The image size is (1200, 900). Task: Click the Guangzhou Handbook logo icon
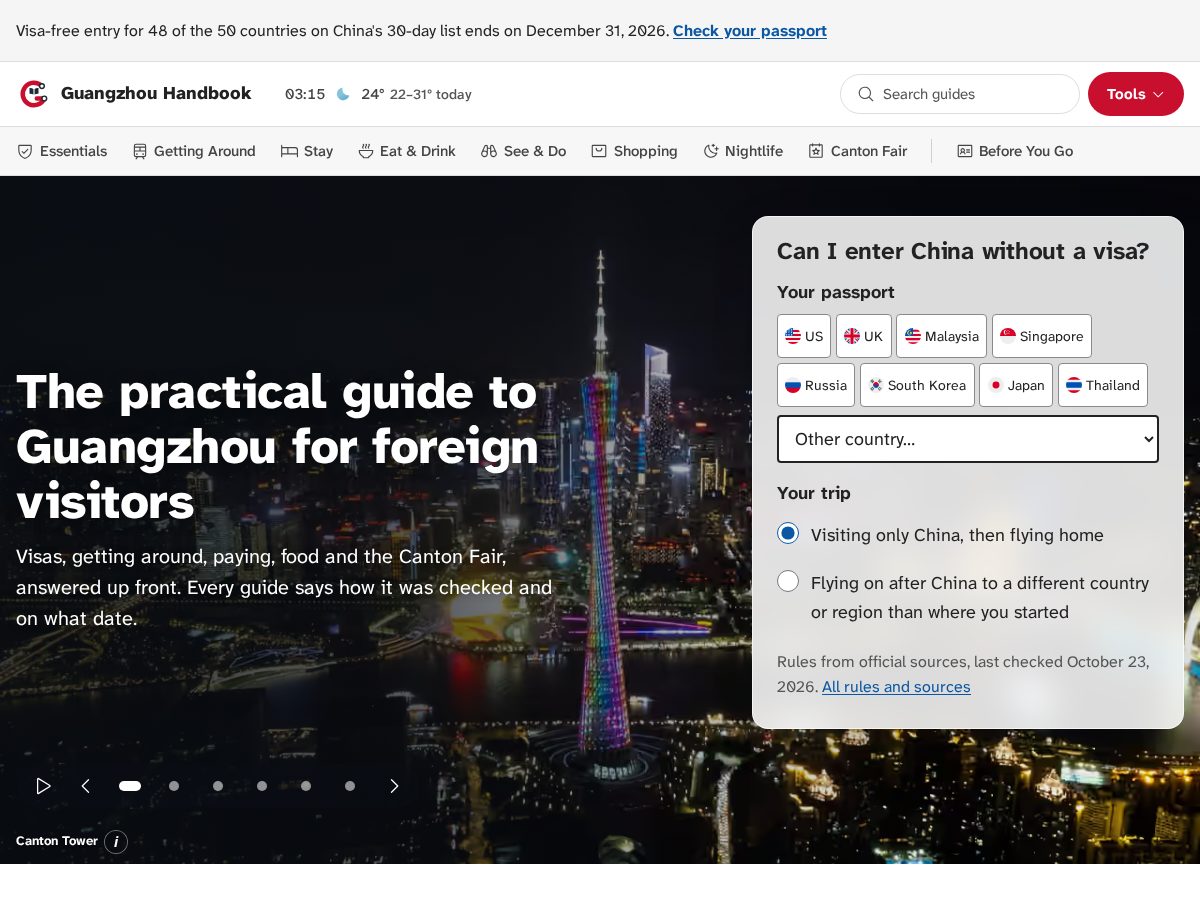(x=34, y=94)
